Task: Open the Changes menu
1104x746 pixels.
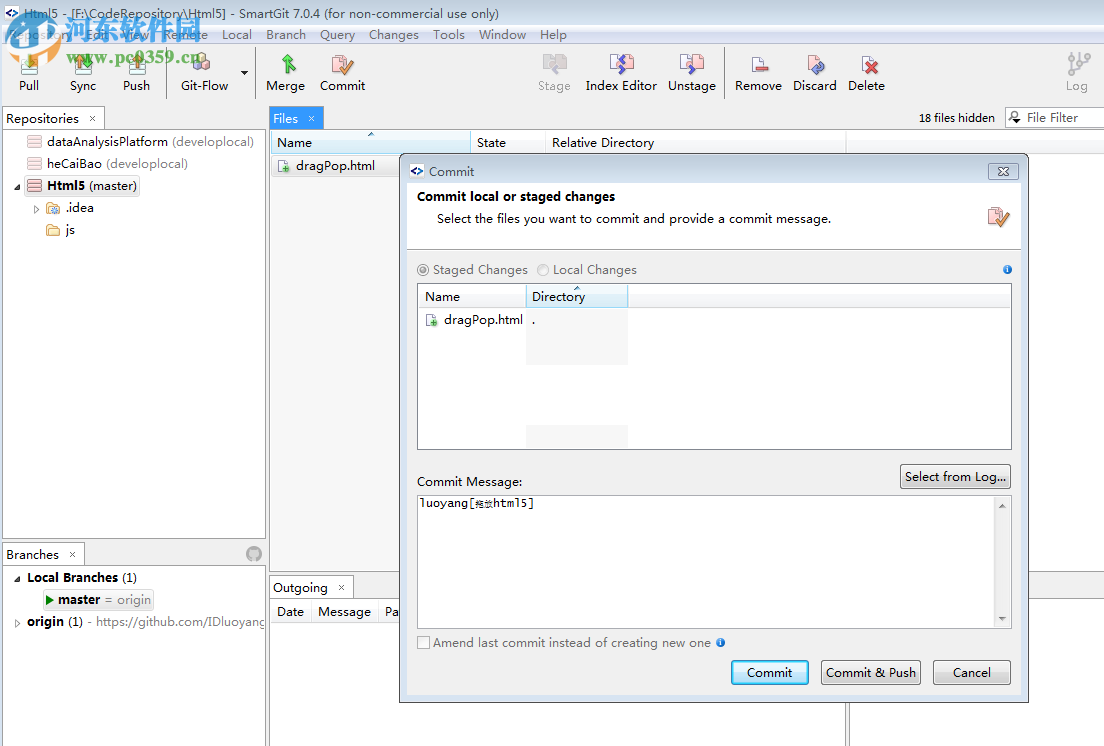Action: pos(394,34)
